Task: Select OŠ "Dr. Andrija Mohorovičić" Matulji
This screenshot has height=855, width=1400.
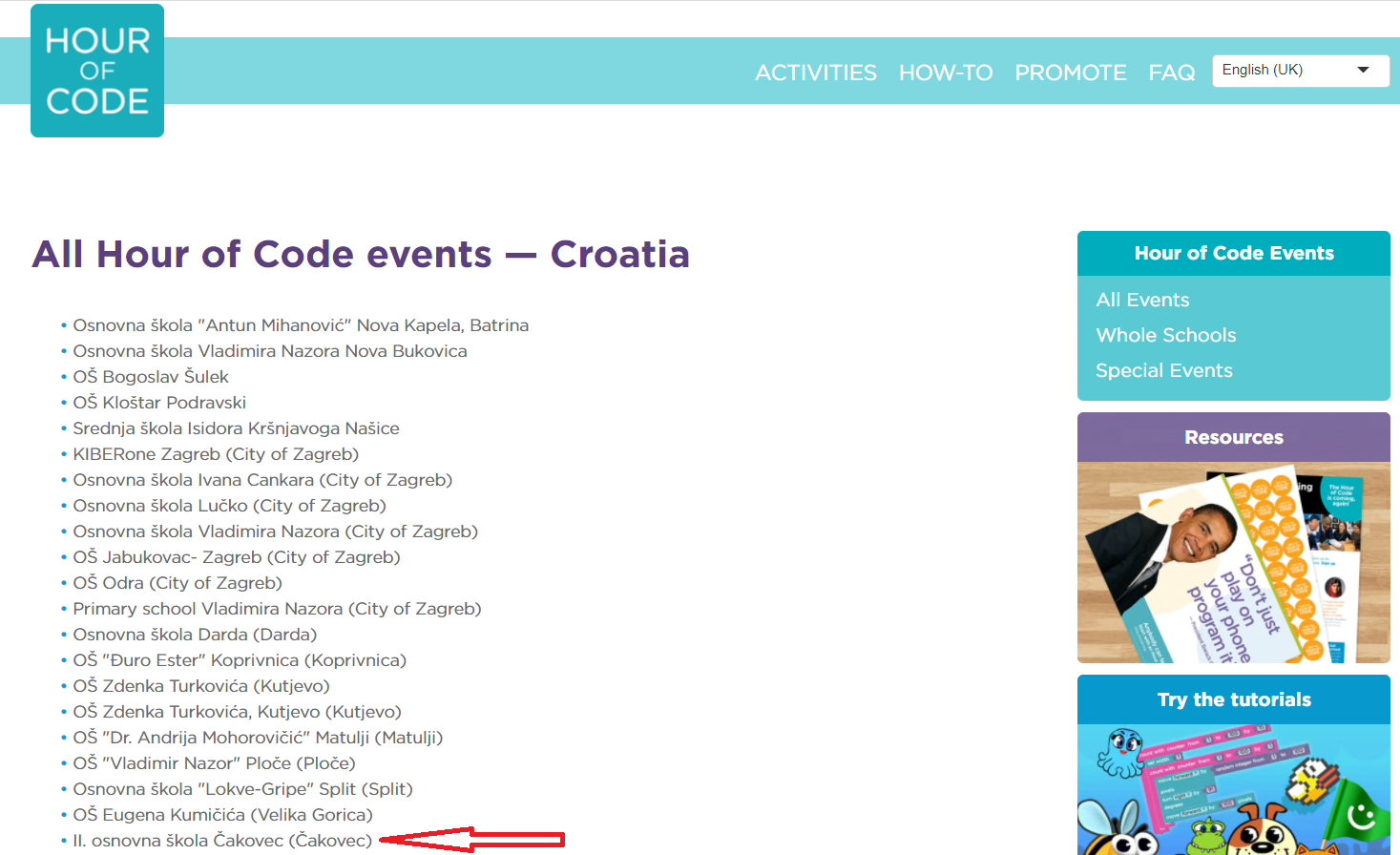Action: [x=258, y=738]
